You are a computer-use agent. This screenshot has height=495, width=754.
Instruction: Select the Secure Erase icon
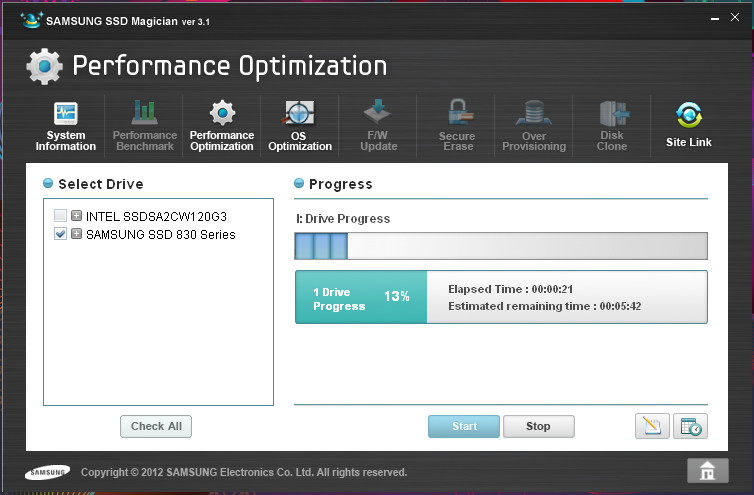point(457,125)
